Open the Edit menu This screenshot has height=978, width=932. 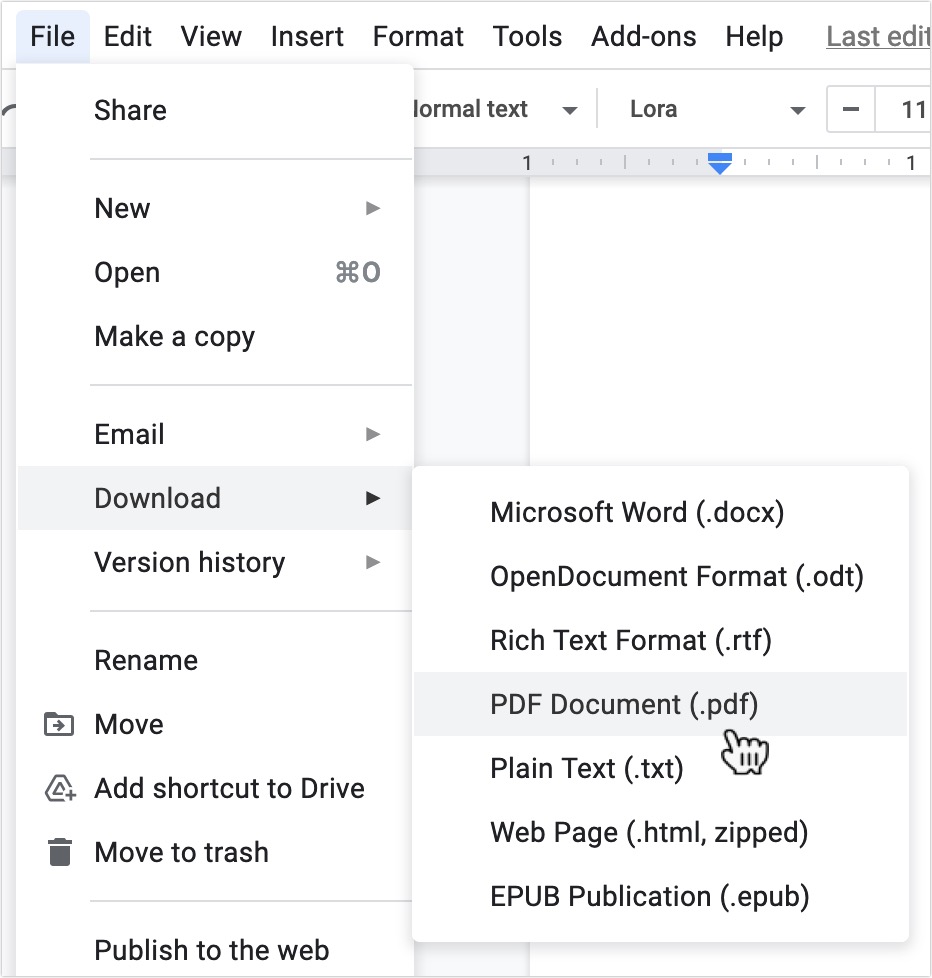(127, 36)
